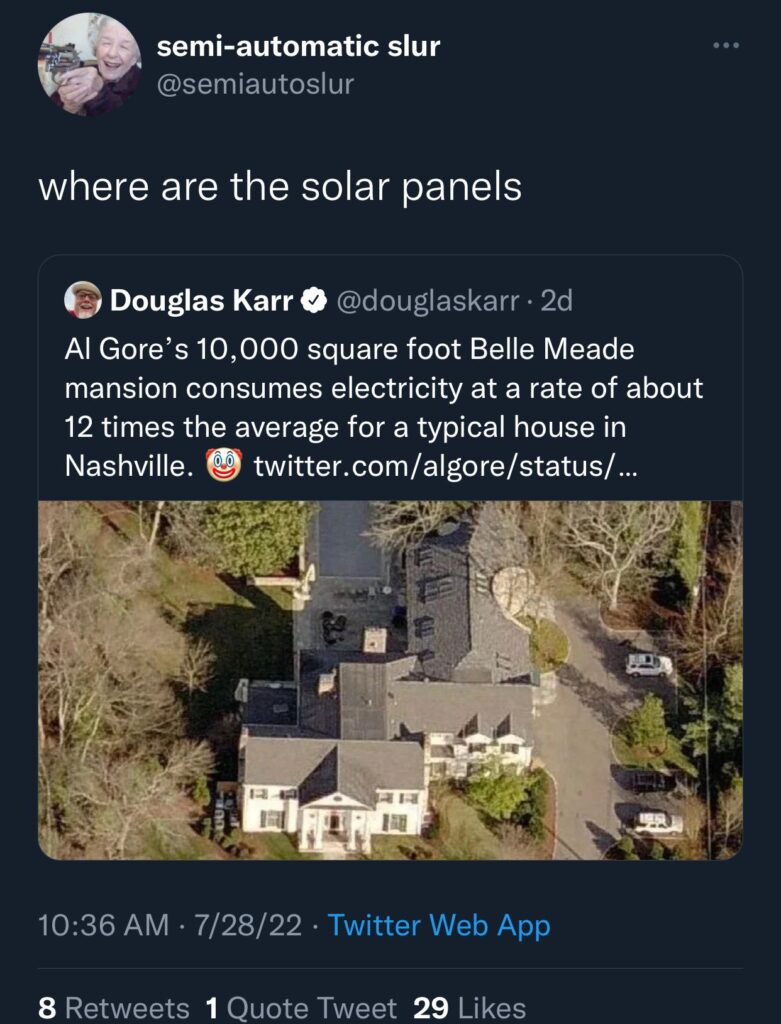Click the 10:36 AM 7/28/22 timestamp

(x=170, y=925)
